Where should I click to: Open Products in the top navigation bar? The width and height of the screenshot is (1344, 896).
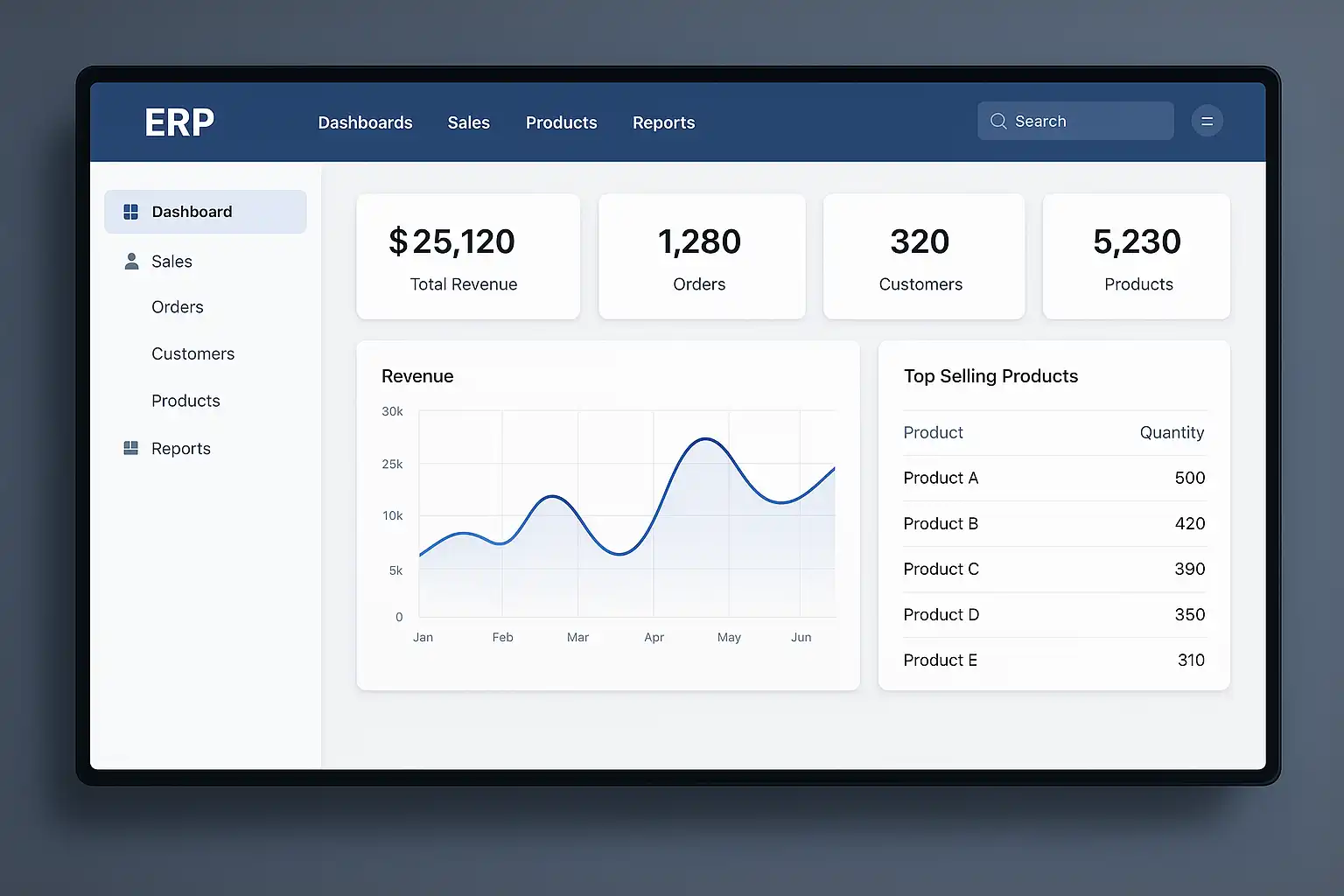point(561,122)
